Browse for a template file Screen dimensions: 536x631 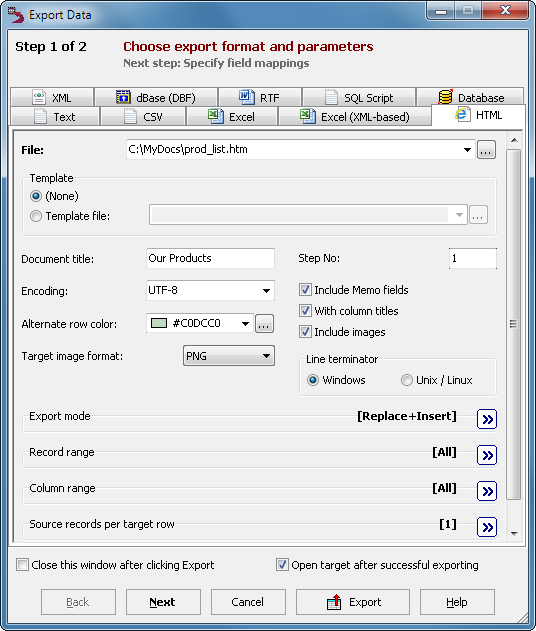click(478, 214)
